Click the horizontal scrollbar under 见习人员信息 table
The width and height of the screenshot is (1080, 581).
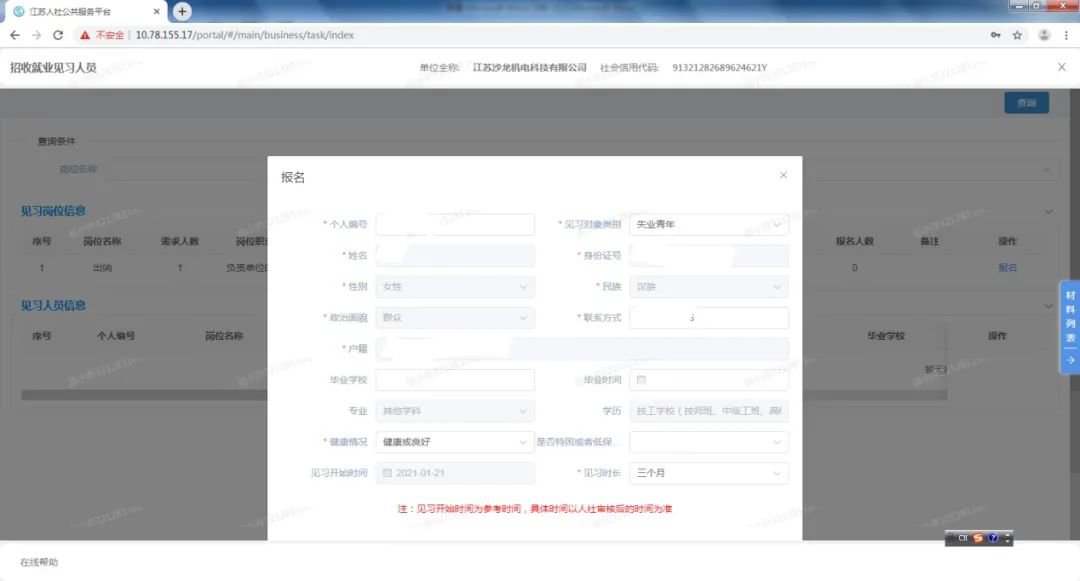pos(484,395)
